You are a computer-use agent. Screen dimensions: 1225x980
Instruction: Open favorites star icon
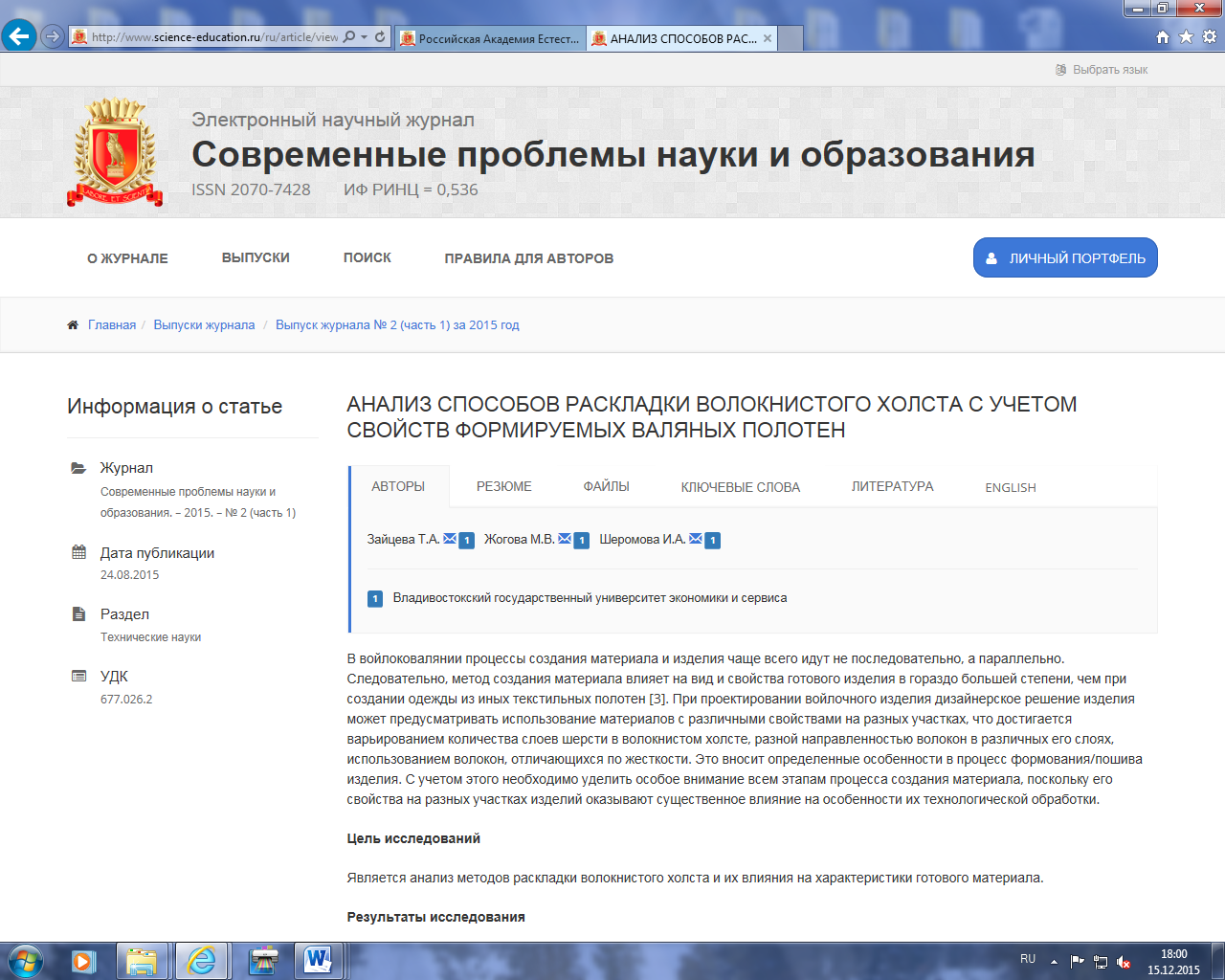pos(1186,37)
